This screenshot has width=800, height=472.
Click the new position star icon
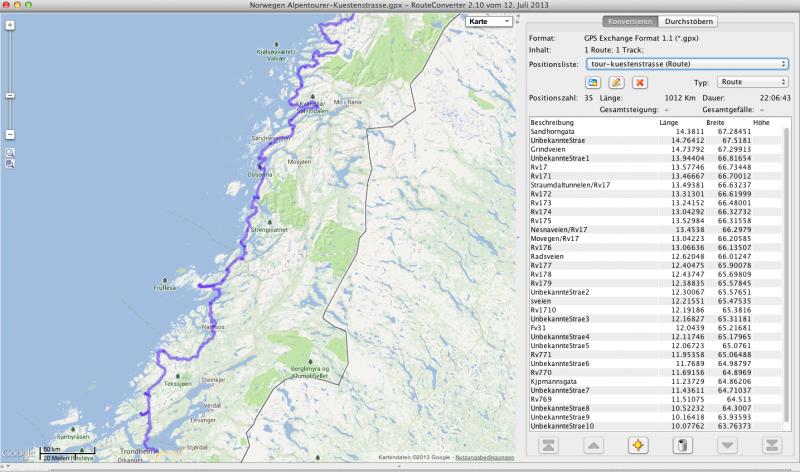636,445
